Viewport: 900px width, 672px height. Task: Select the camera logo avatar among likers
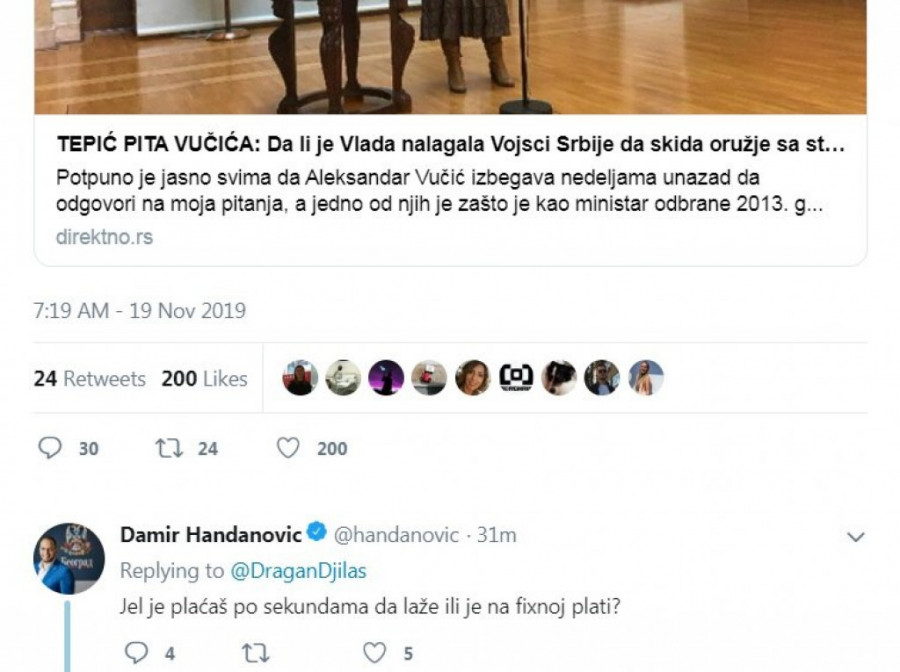coord(516,378)
